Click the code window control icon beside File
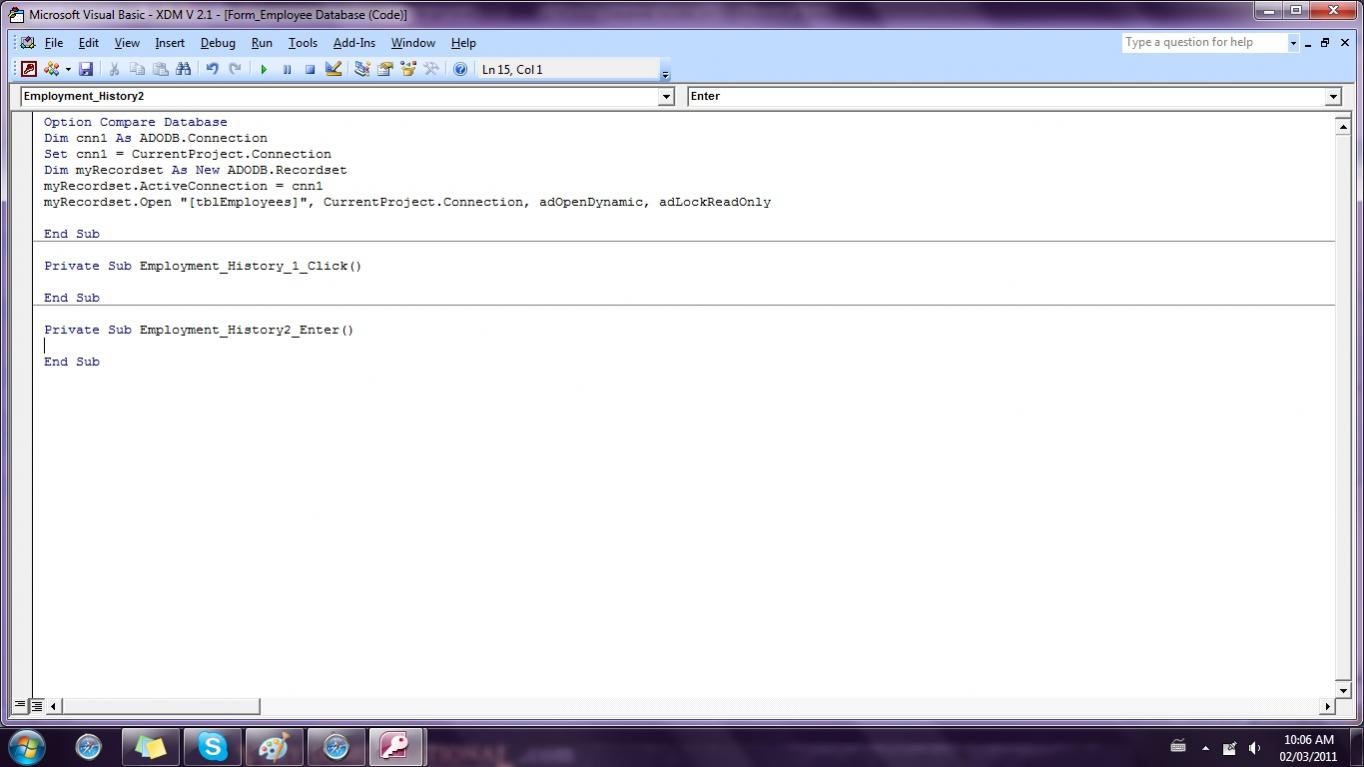Screen dimensions: 1364x767 tap(27, 43)
